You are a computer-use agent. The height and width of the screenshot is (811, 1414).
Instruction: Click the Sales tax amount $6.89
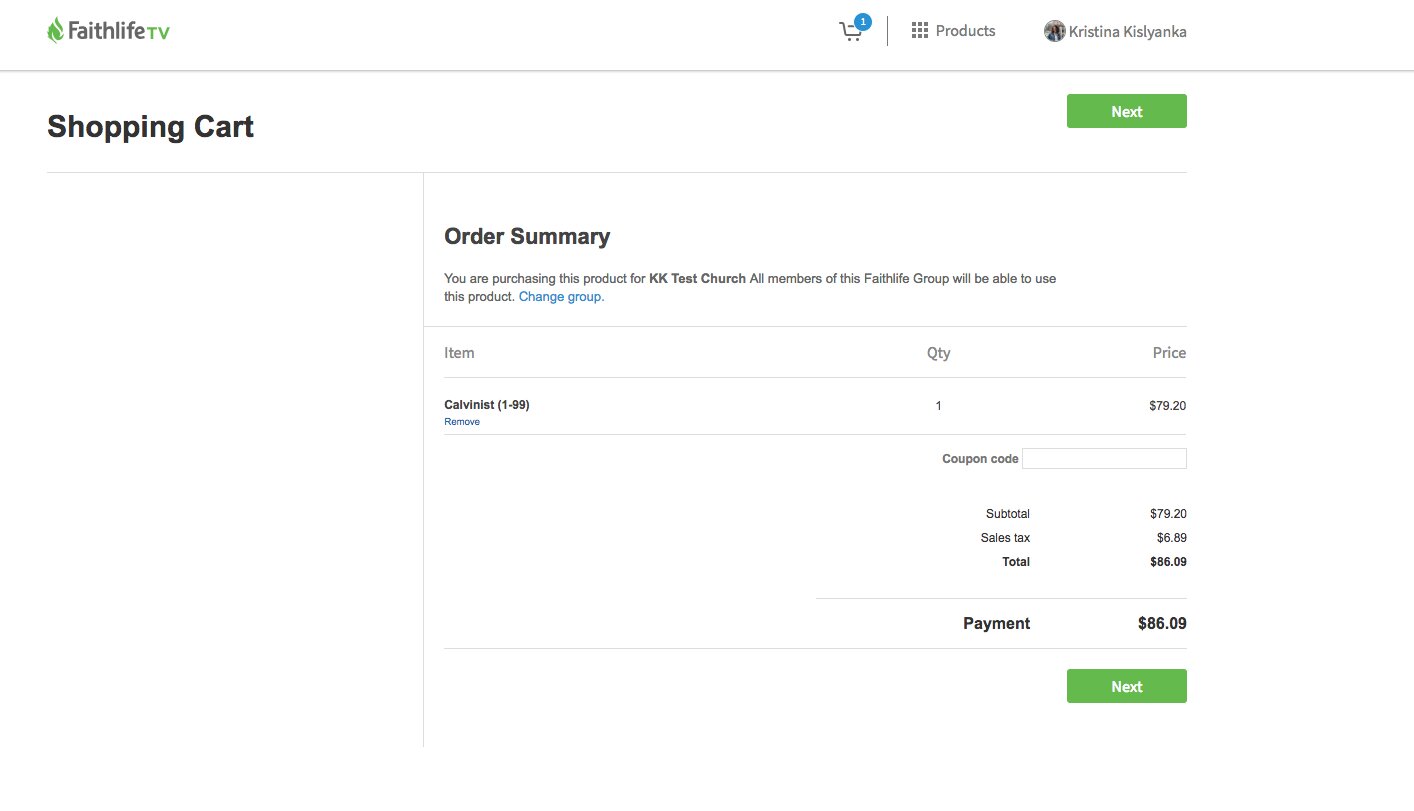click(x=1172, y=538)
